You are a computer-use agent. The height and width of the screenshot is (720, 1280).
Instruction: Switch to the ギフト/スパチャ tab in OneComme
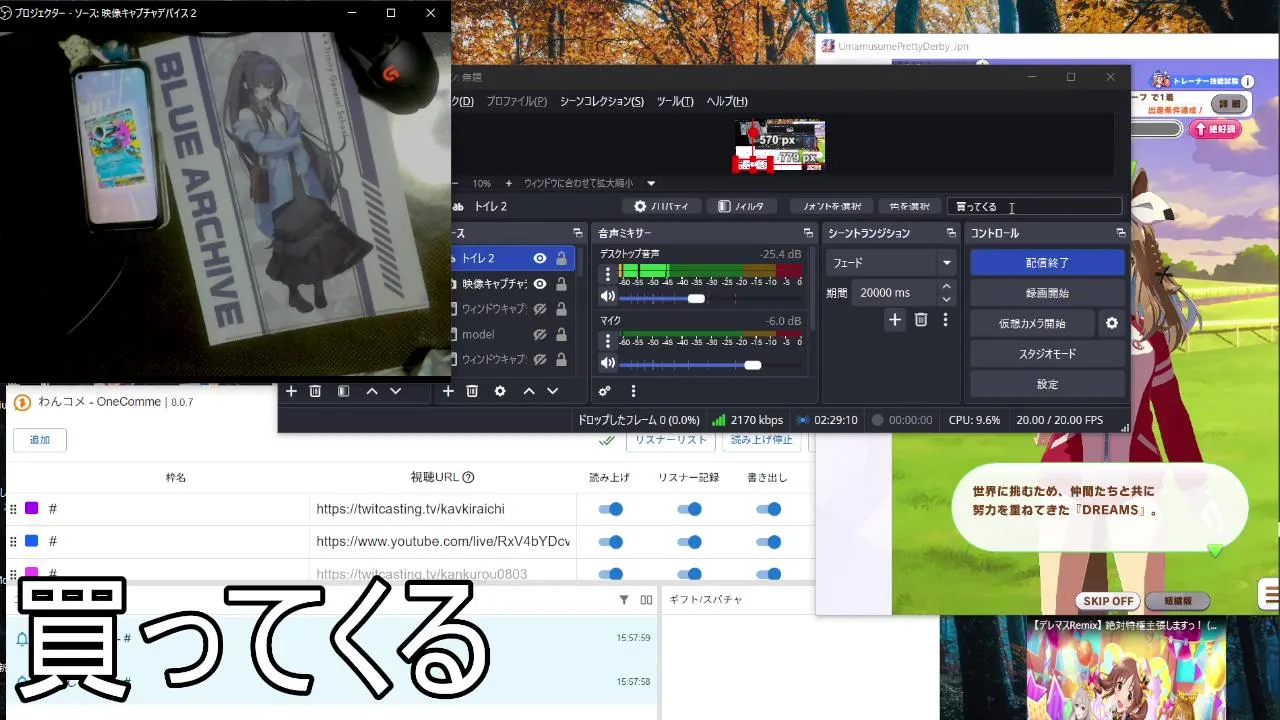[706, 599]
